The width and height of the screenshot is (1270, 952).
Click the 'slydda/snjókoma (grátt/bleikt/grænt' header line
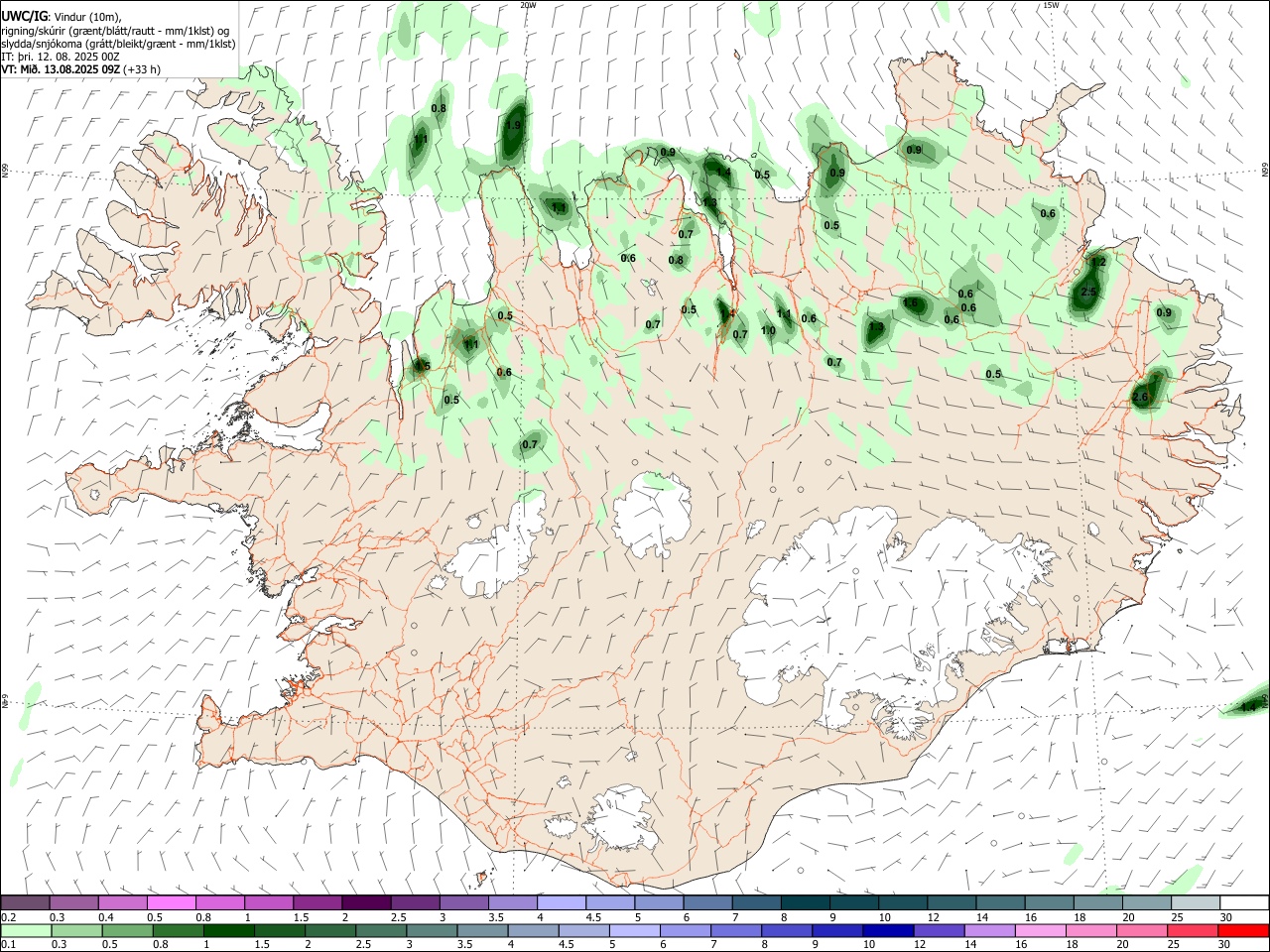(119, 44)
